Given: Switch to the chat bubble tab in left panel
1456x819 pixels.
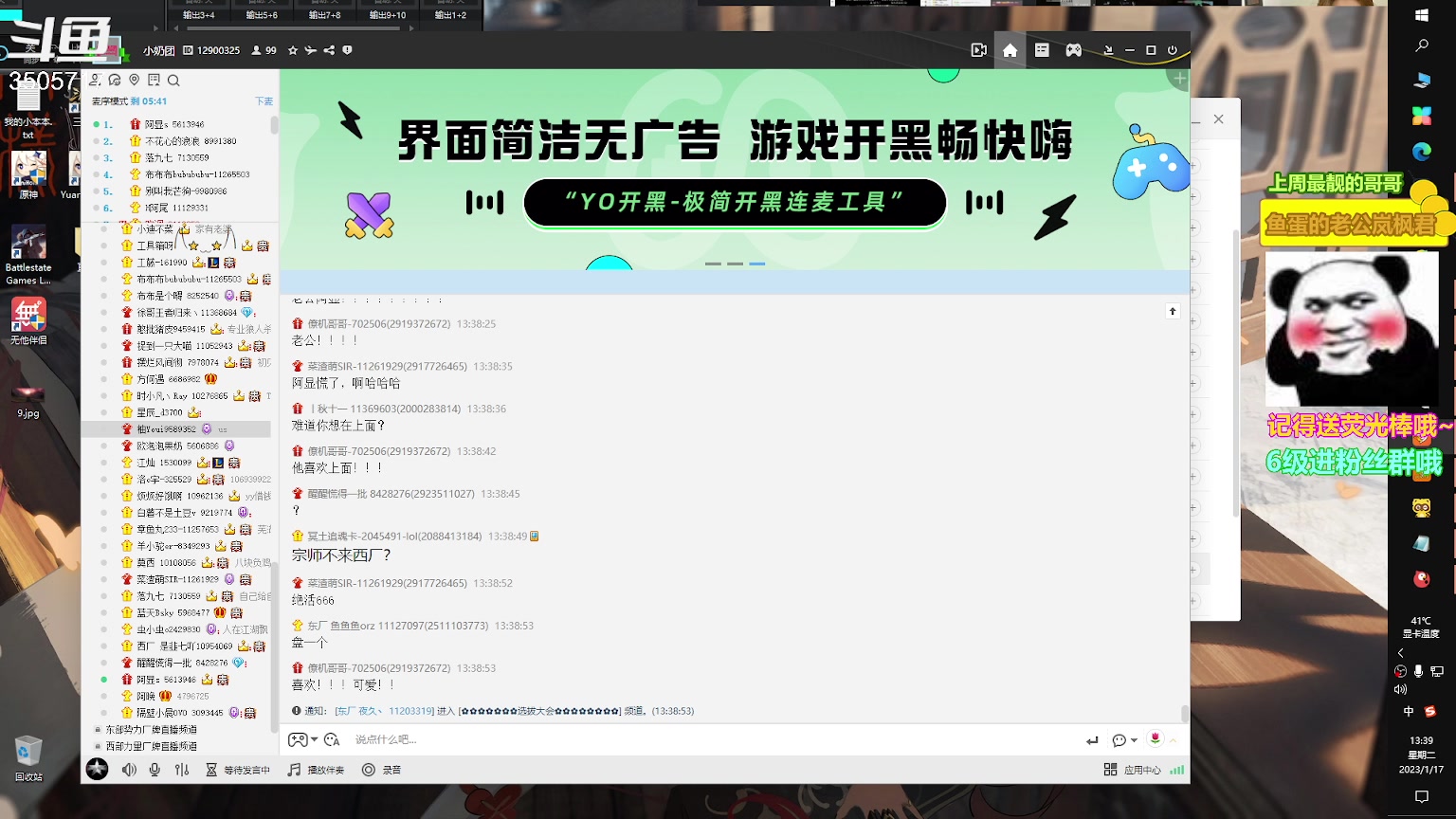Looking at the screenshot, I should coord(115,81).
